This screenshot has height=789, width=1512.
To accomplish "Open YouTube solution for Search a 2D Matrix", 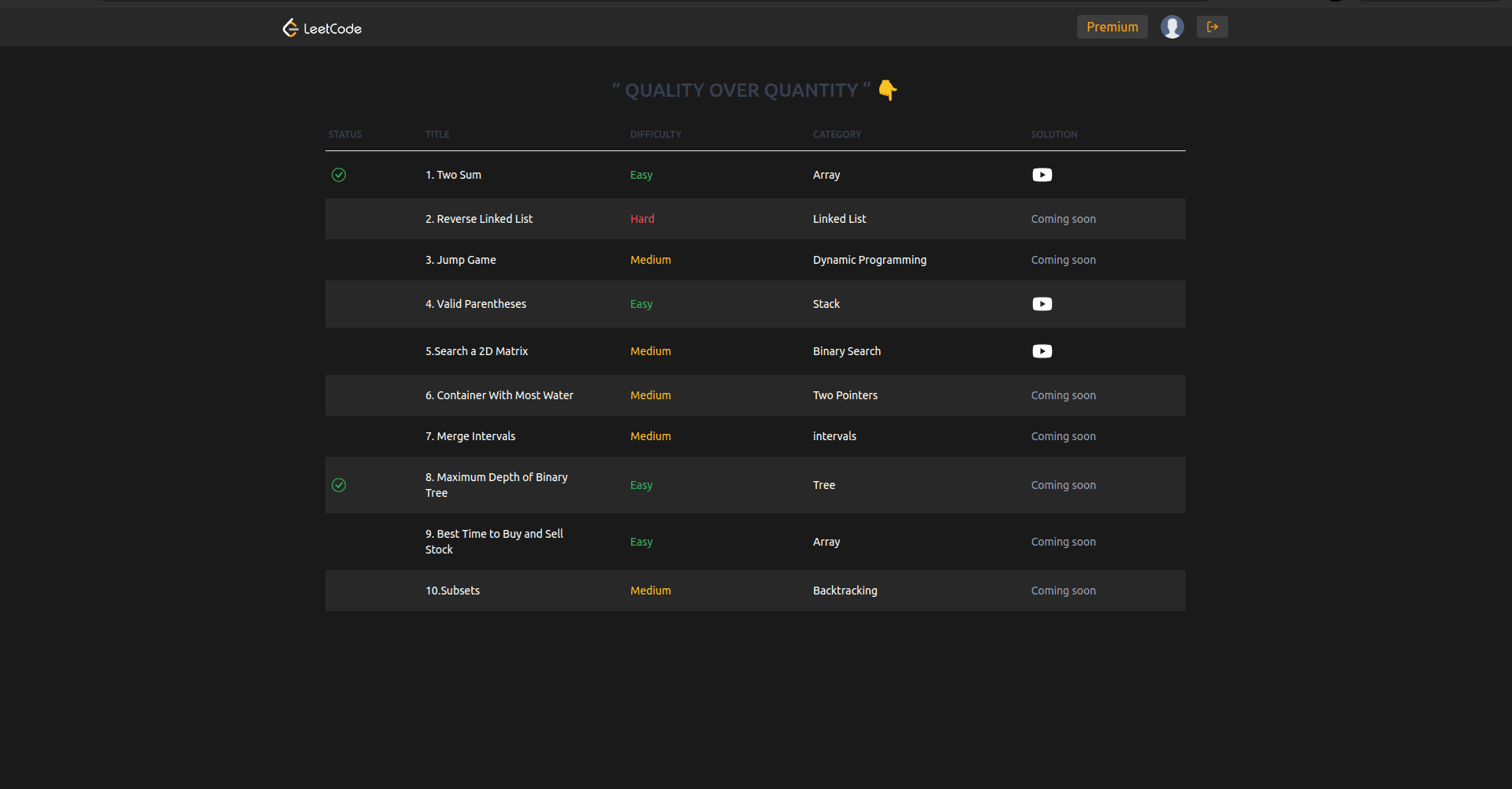I will pyautogui.click(x=1042, y=351).
